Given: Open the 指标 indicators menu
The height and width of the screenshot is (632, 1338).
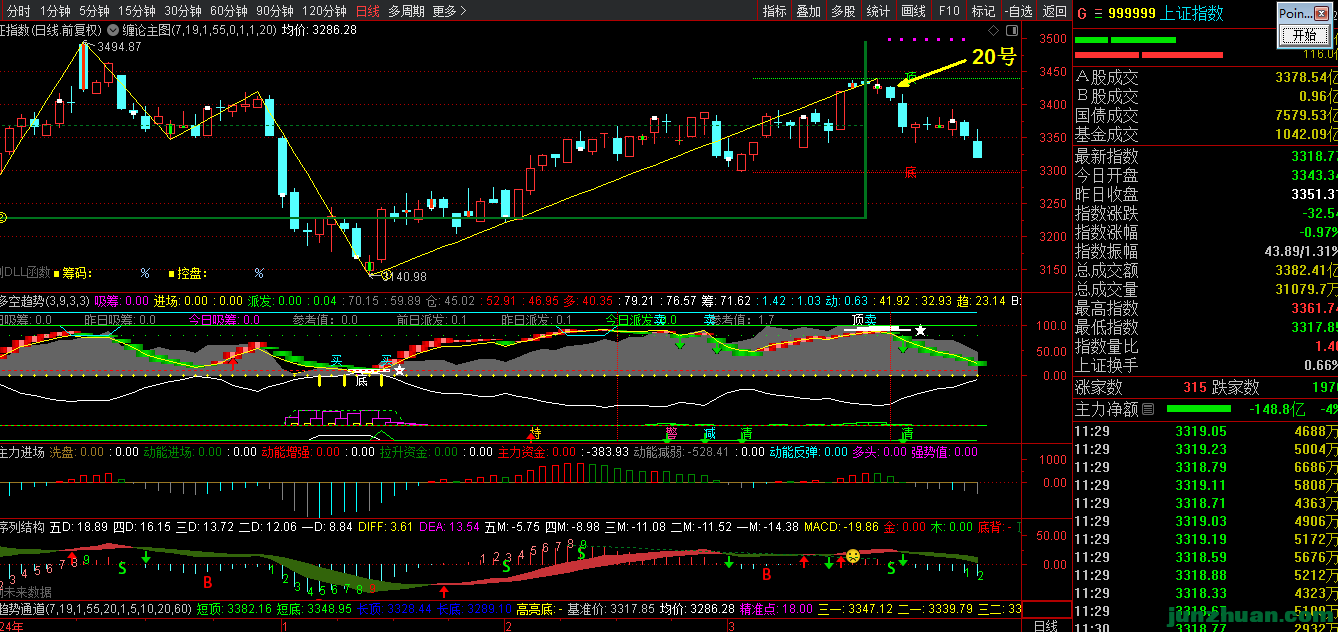Looking at the screenshot, I should [x=775, y=11].
